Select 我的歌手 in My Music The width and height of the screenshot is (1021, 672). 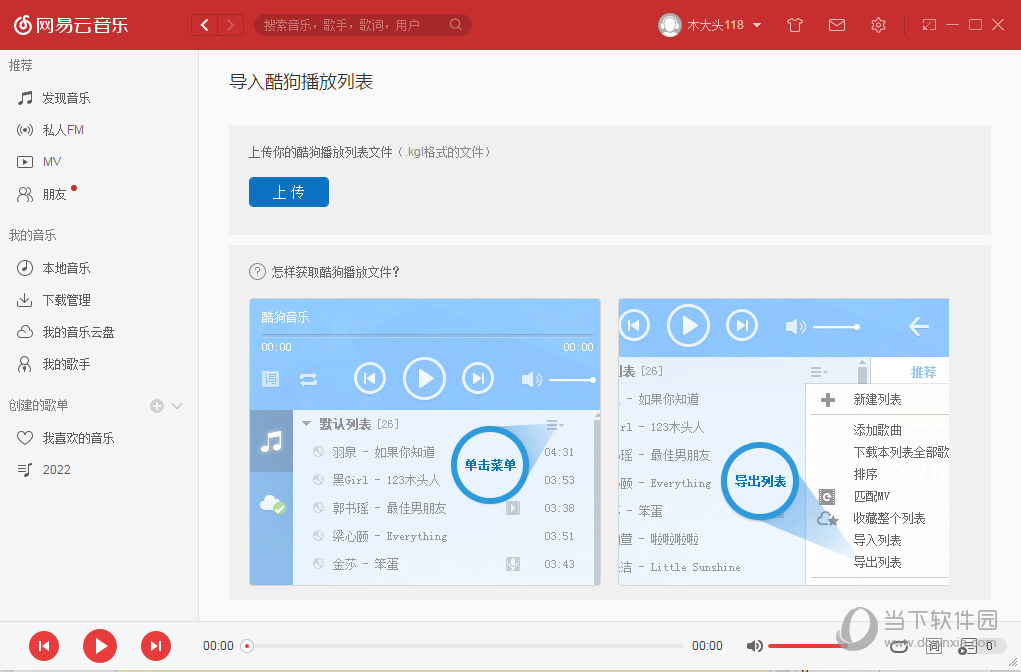[66, 363]
